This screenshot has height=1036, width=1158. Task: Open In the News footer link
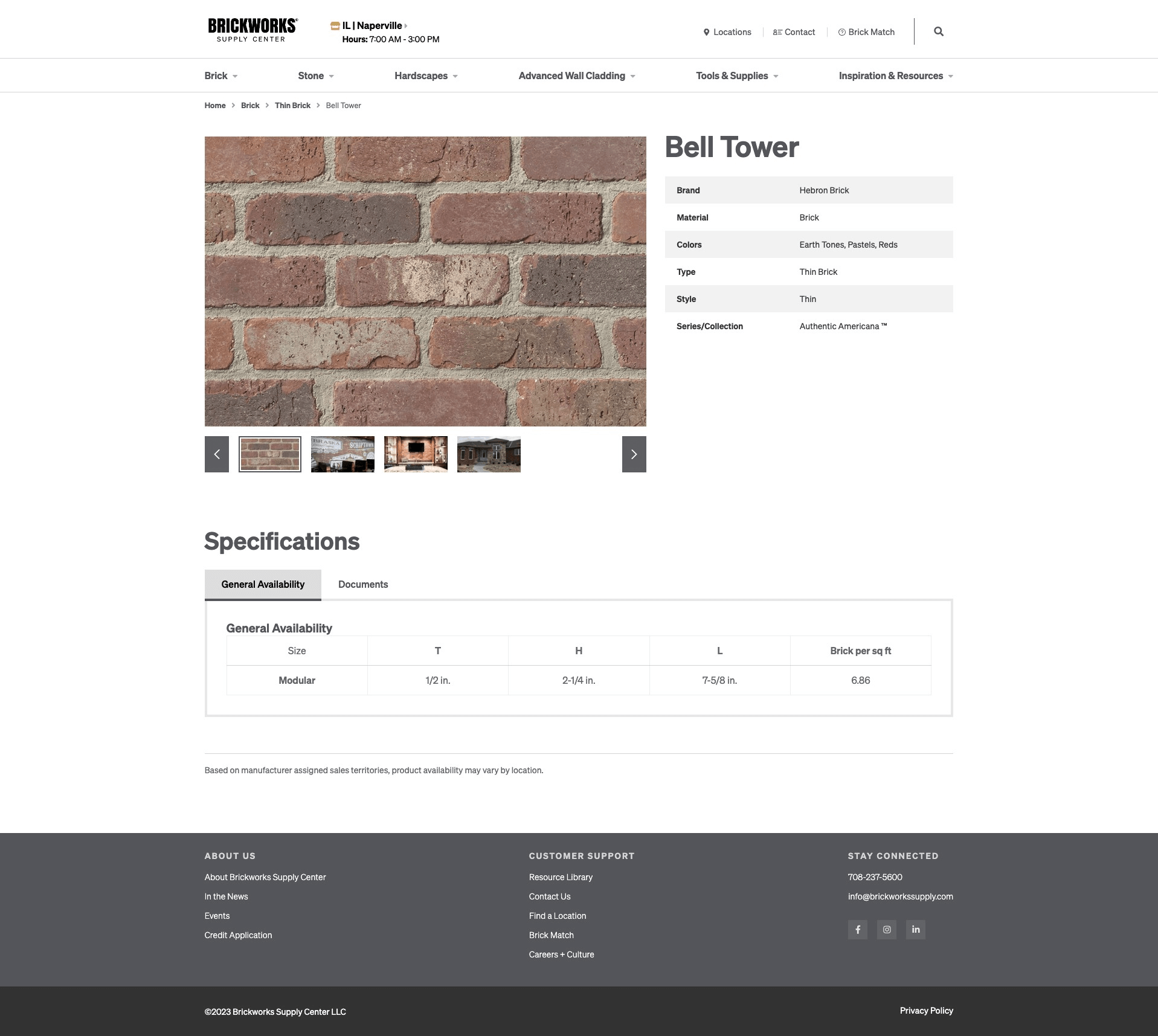[x=226, y=896]
